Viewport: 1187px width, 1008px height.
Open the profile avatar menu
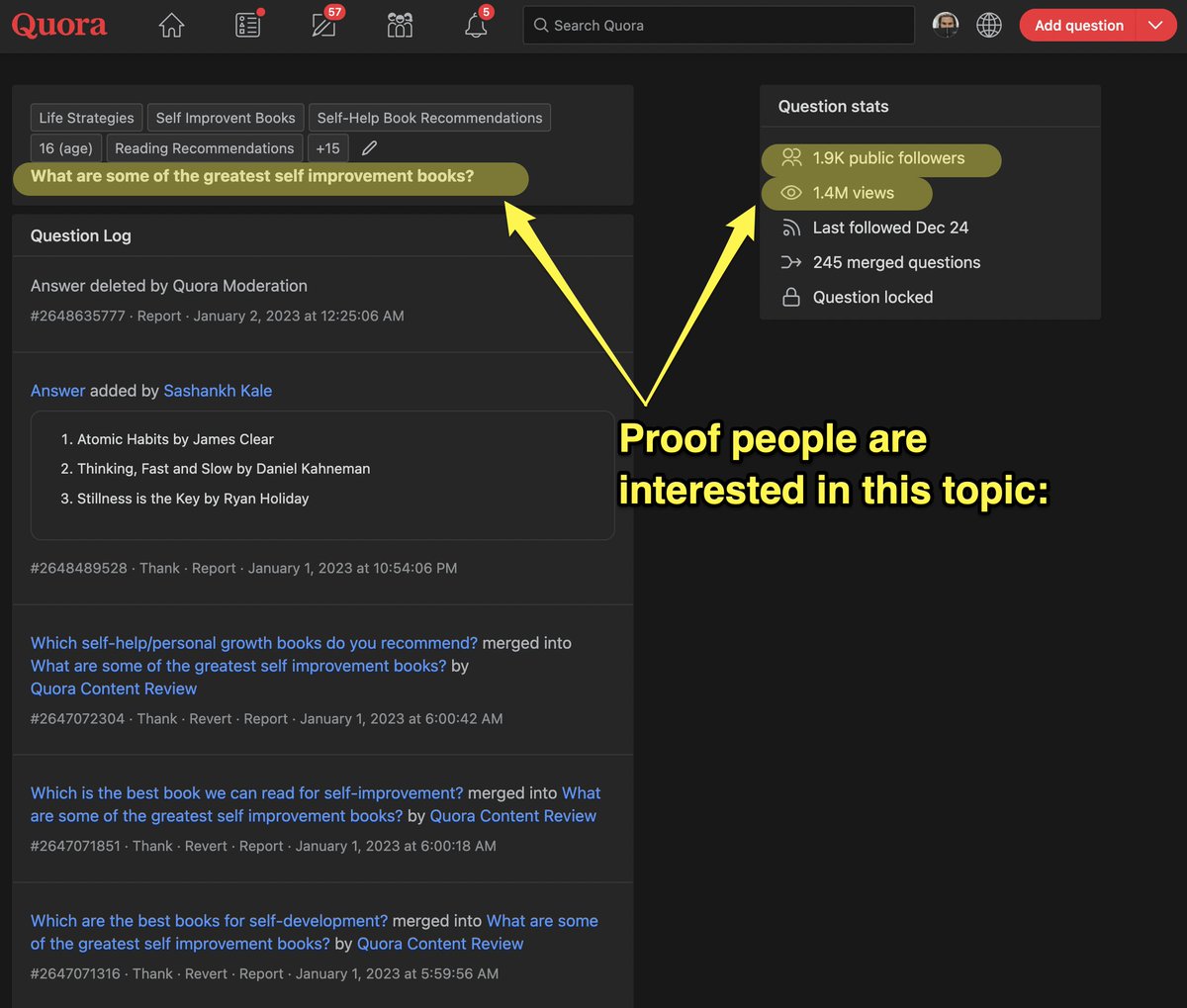point(946,25)
